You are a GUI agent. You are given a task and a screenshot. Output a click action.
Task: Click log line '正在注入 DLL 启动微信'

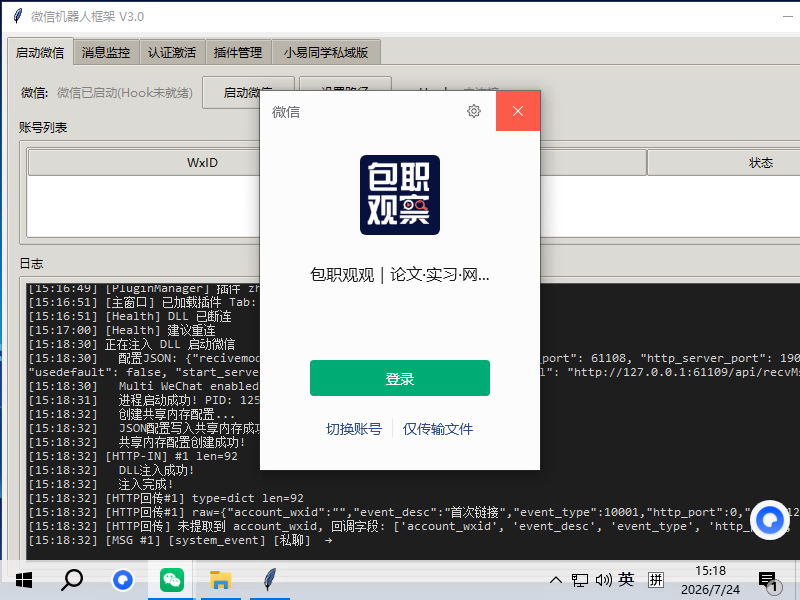pyautogui.click(x=132, y=344)
